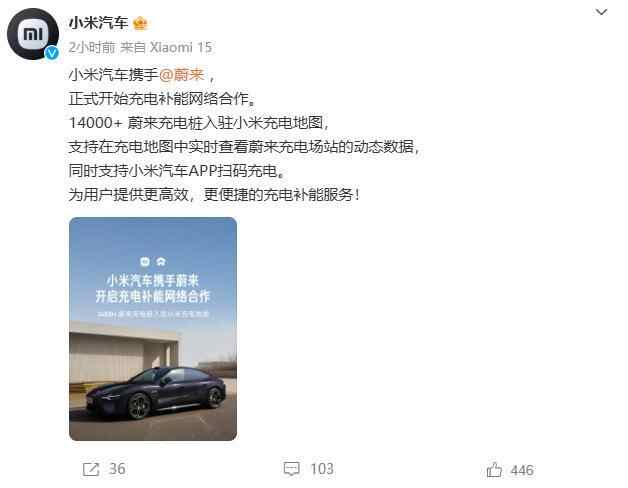Open the attached car poster image

click(x=153, y=329)
